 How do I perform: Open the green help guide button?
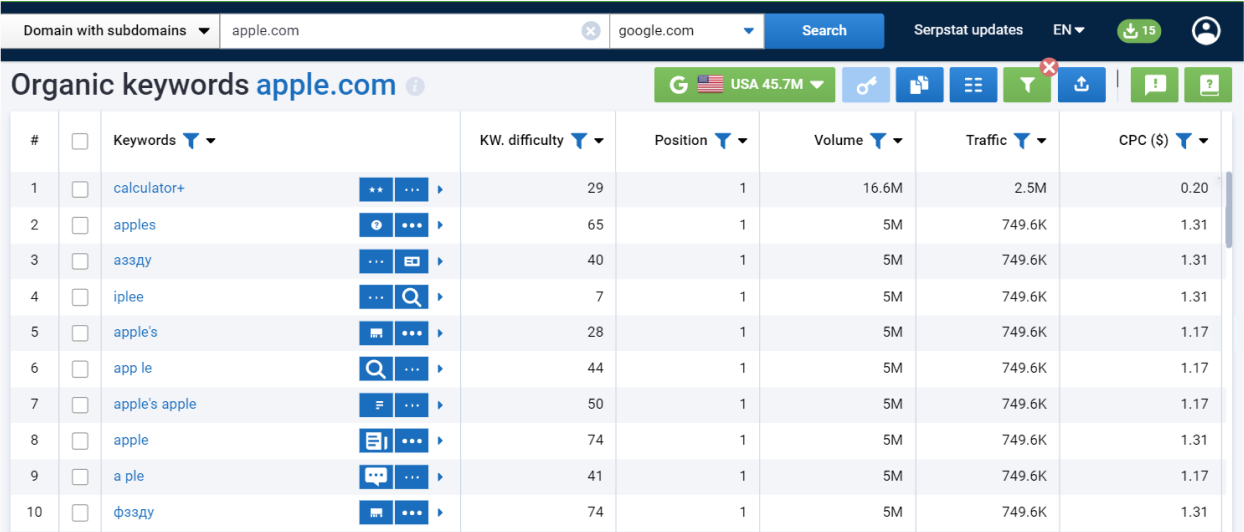1208,86
